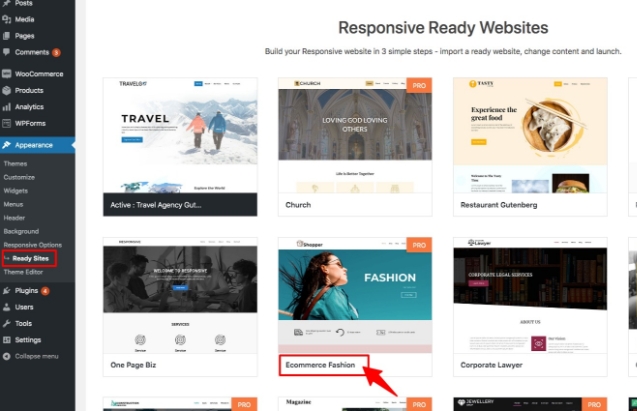Viewport: 637px width, 411px height.
Task: Open Ready Sites submenu item
Action: click(x=30, y=258)
